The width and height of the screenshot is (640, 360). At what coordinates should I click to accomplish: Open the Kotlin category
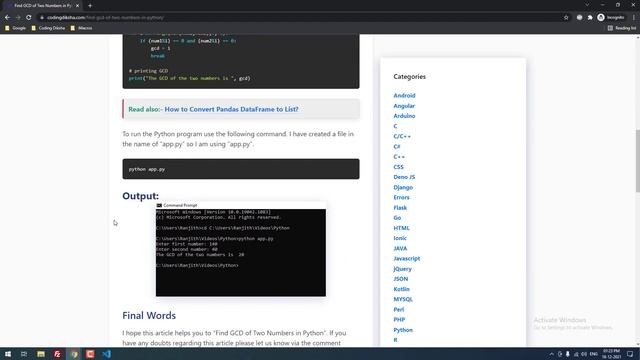click(401, 289)
